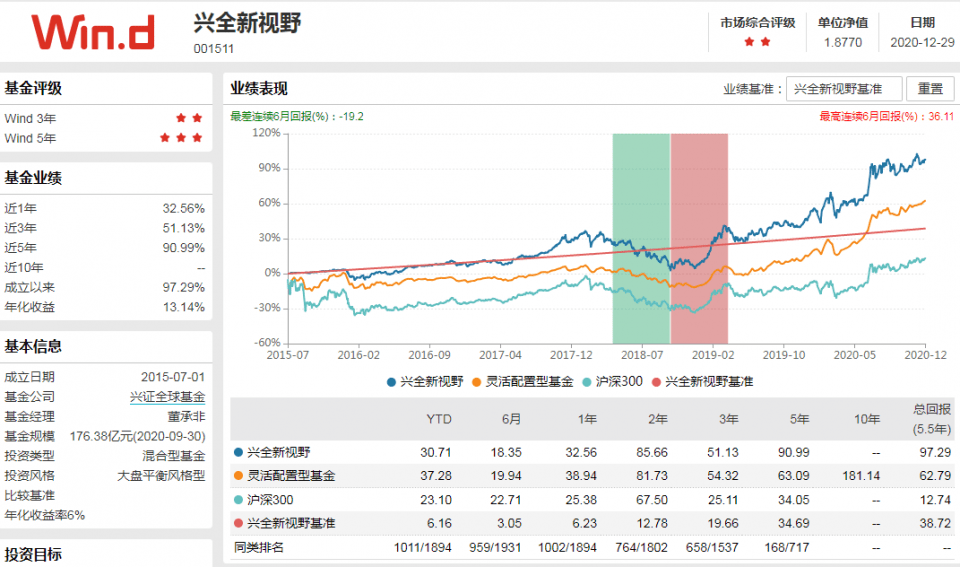Click the 基金评级 section header
Viewport: 960px width, 567px height.
(x=33, y=88)
